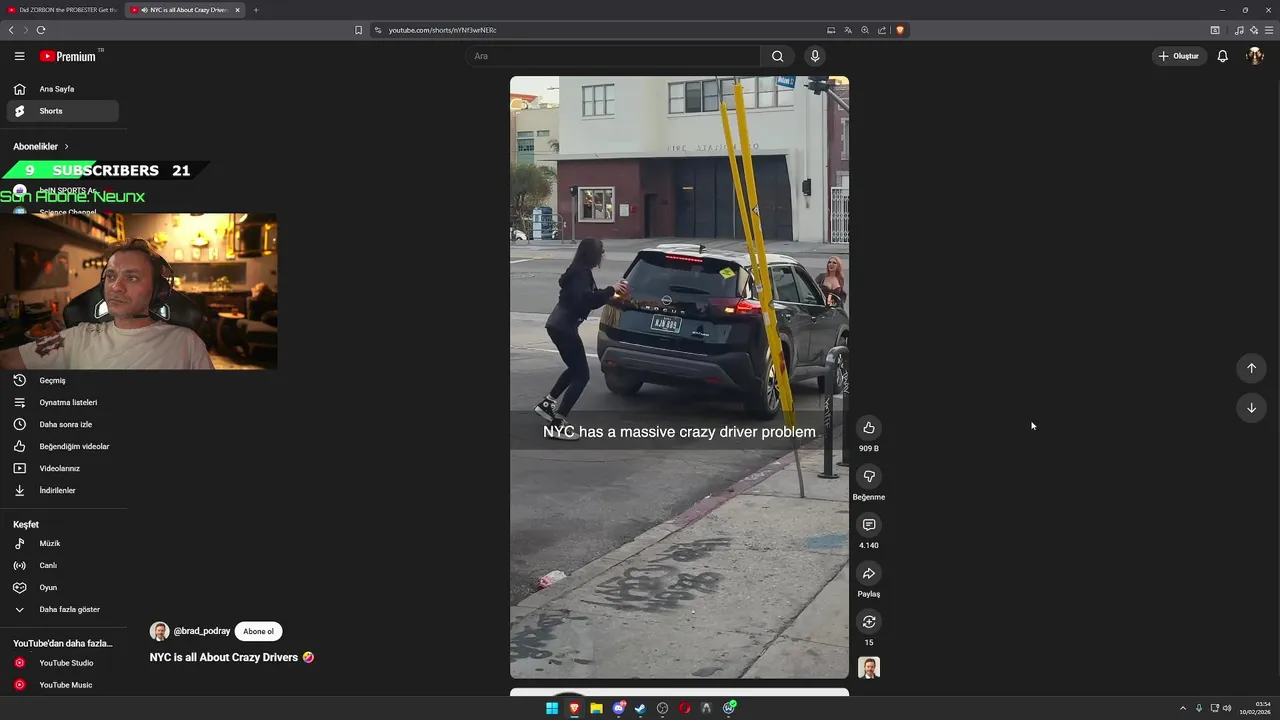
Task: Open Daha sonra izle
Action: (63, 424)
